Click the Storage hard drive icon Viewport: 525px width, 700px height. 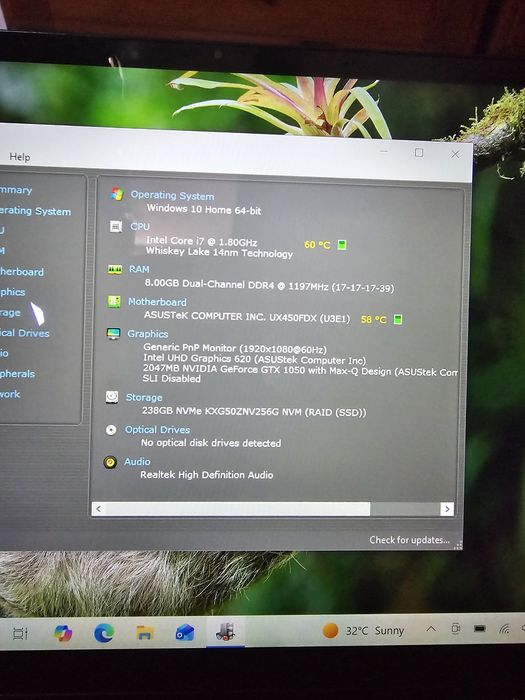(x=112, y=397)
